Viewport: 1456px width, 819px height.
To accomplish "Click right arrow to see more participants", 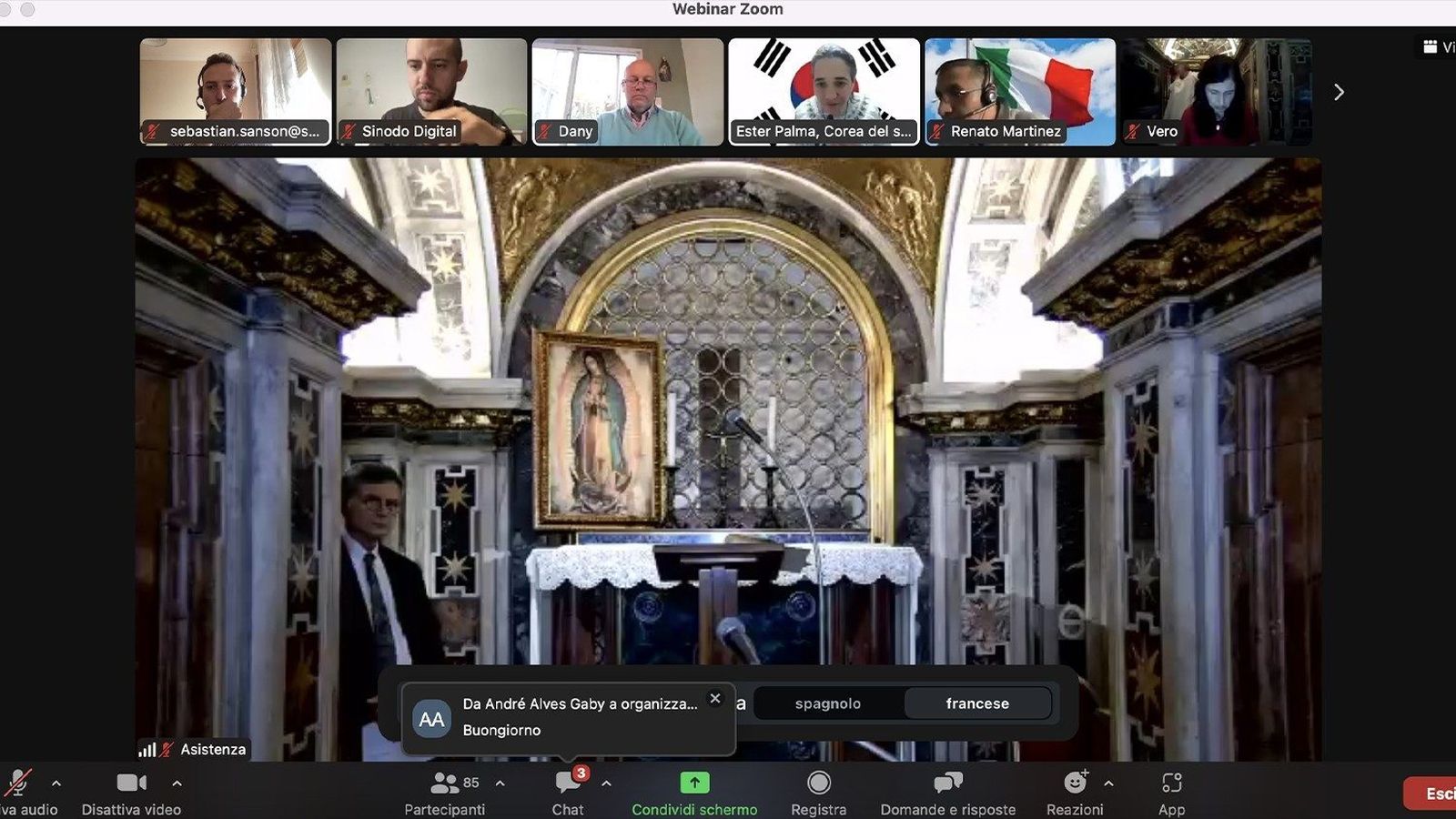I will pos(1339,91).
